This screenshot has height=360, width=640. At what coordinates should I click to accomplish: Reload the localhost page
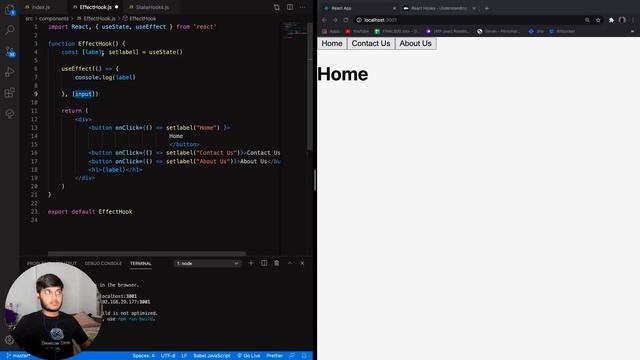pos(346,20)
